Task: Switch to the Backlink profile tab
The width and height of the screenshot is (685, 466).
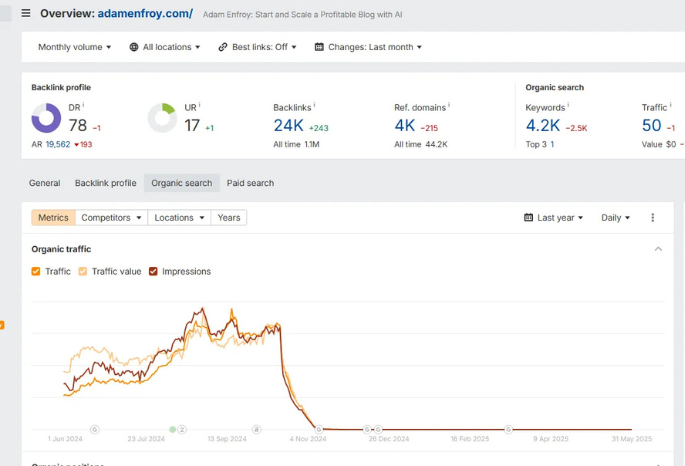Action: tap(105, 183)
